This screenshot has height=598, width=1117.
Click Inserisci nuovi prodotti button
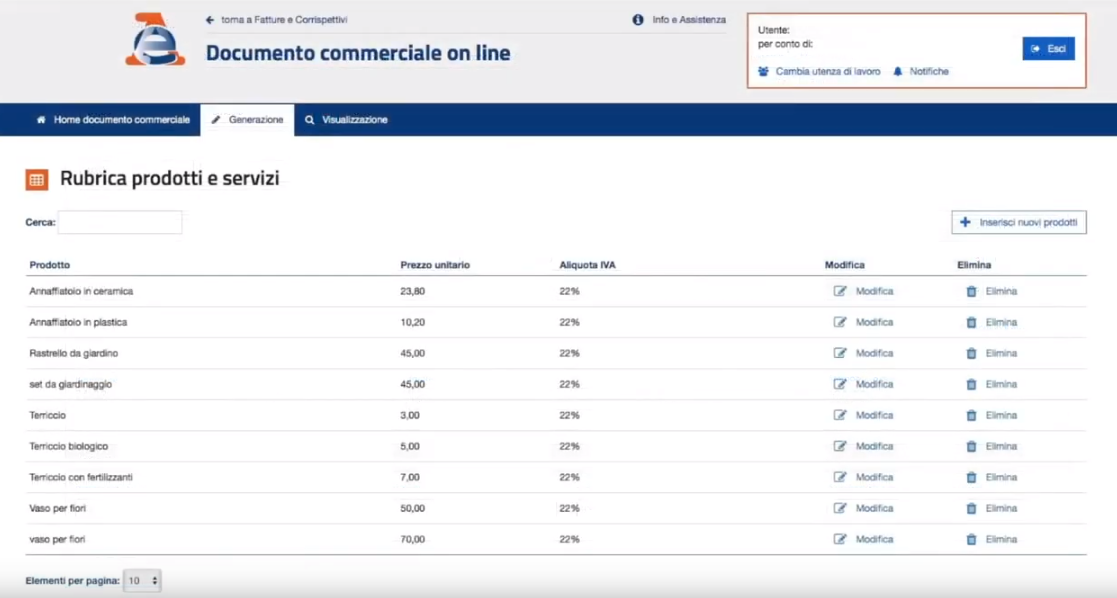[1018, 222]
